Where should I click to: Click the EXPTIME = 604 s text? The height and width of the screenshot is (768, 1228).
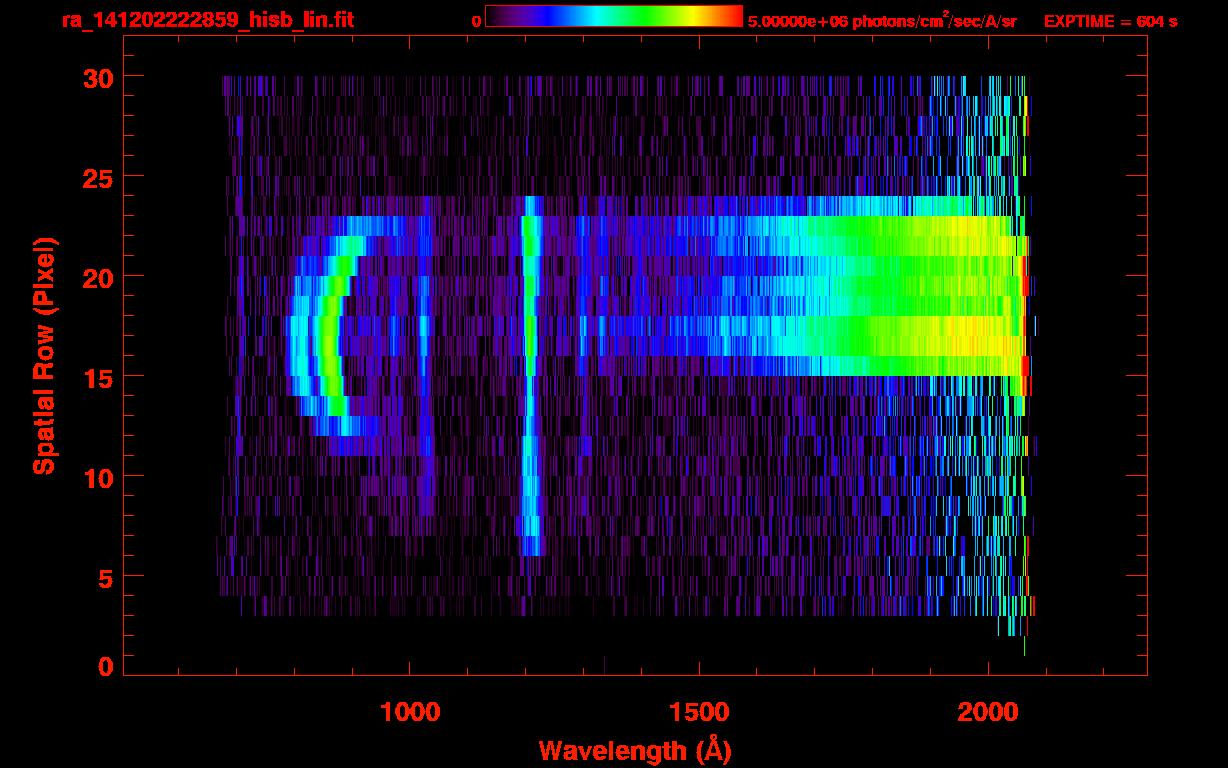(x=1110, y=21)
